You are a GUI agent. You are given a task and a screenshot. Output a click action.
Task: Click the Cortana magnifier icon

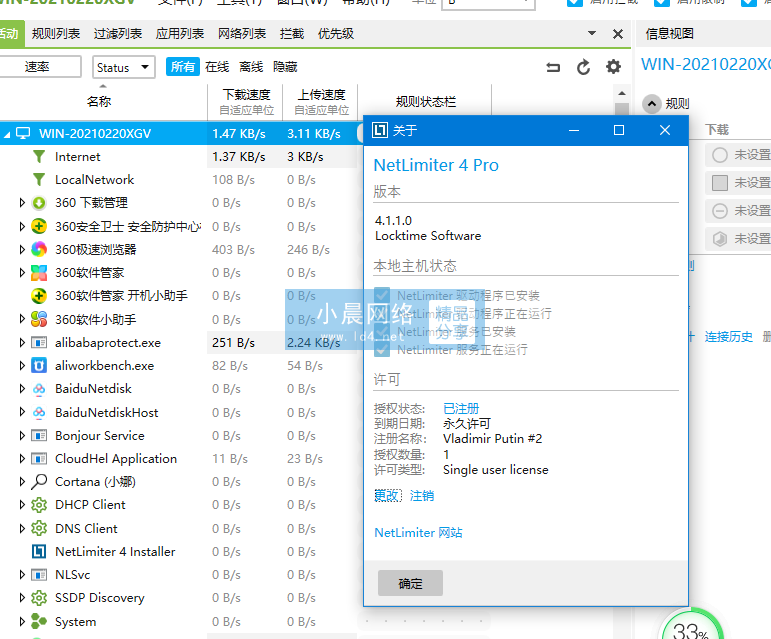point(38,482)
